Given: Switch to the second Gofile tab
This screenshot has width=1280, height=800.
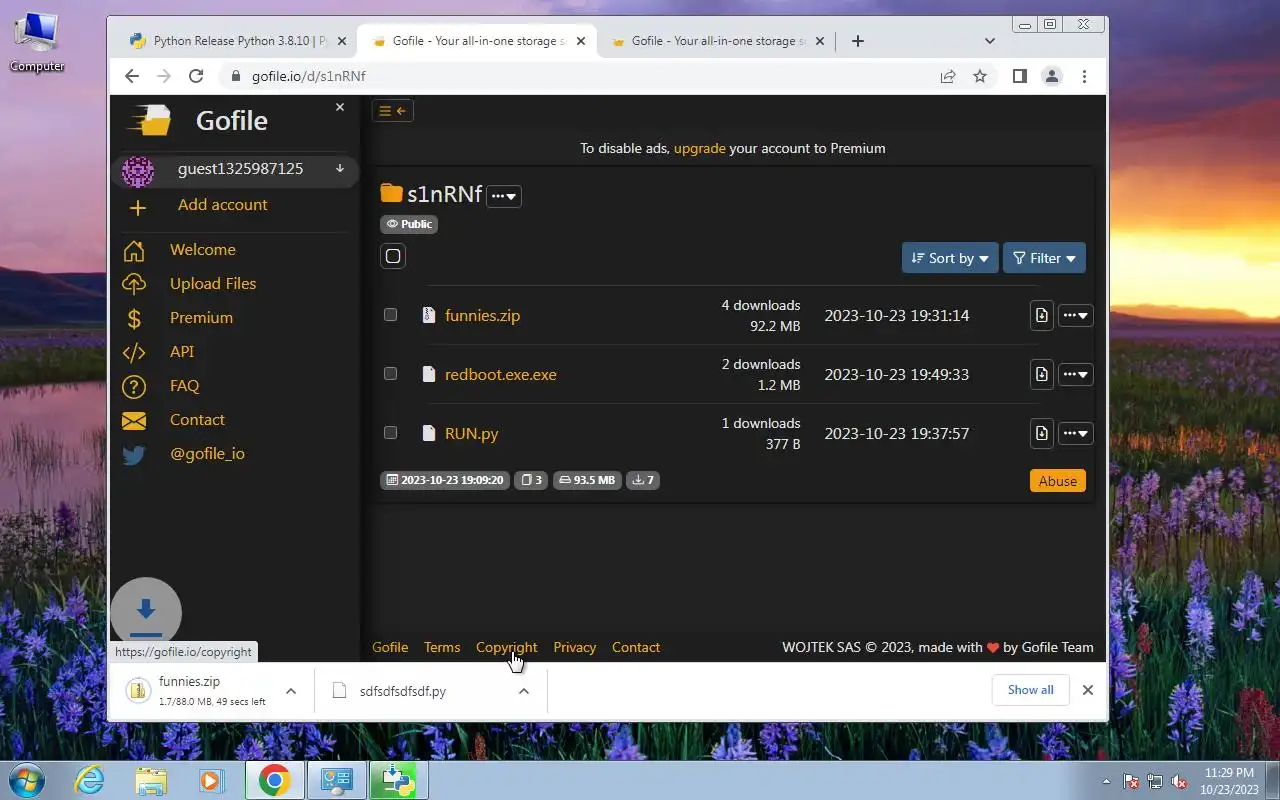Looking at the screenshot, I should pos(718,41).
